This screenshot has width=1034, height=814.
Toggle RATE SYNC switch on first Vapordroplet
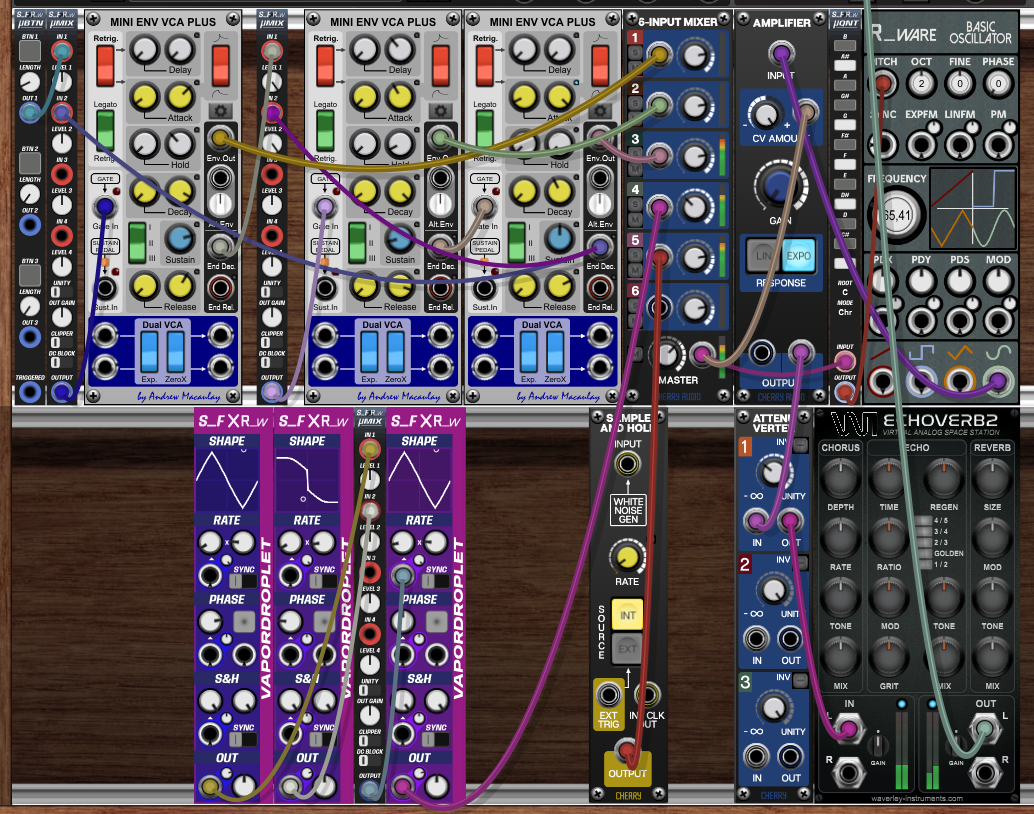[243, 581]
